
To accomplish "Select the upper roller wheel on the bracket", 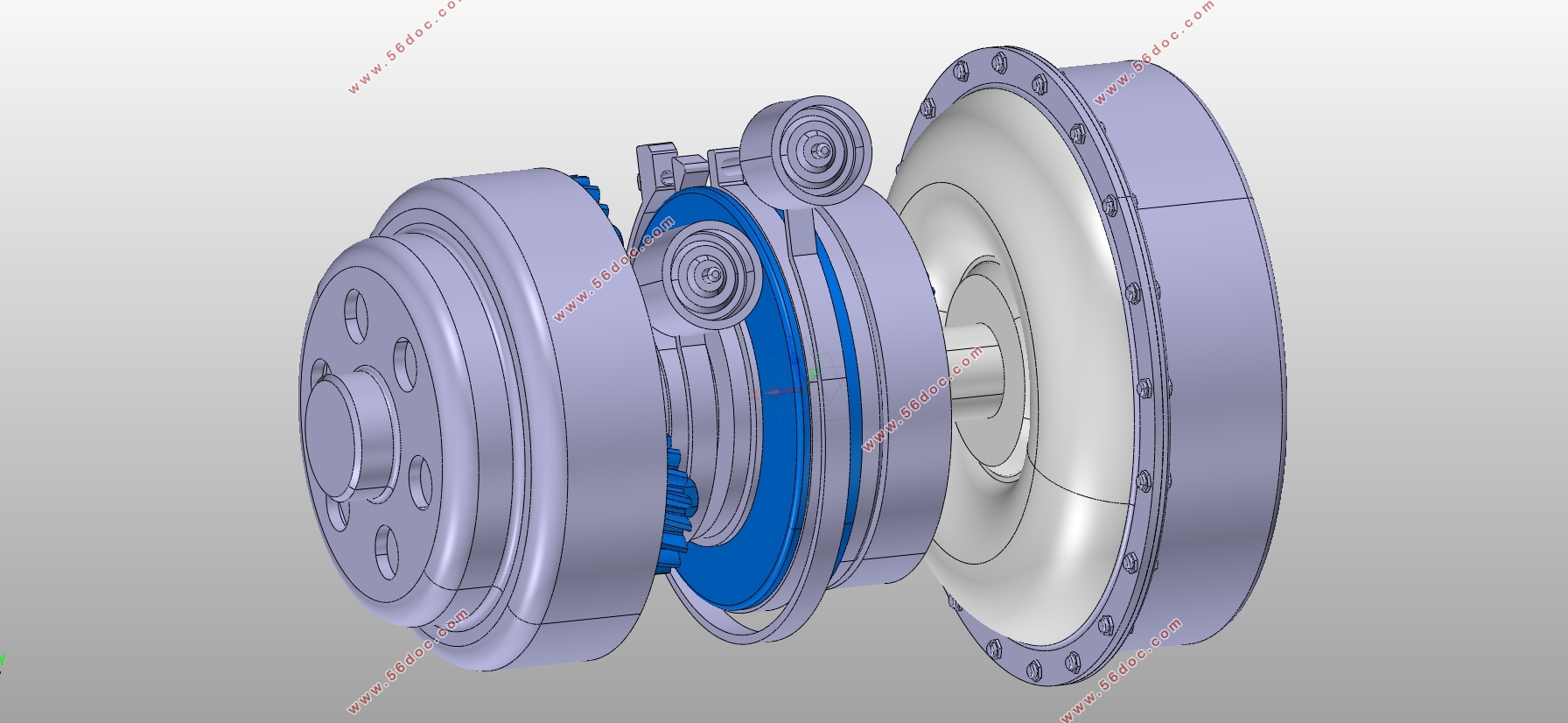I will 808,151.
